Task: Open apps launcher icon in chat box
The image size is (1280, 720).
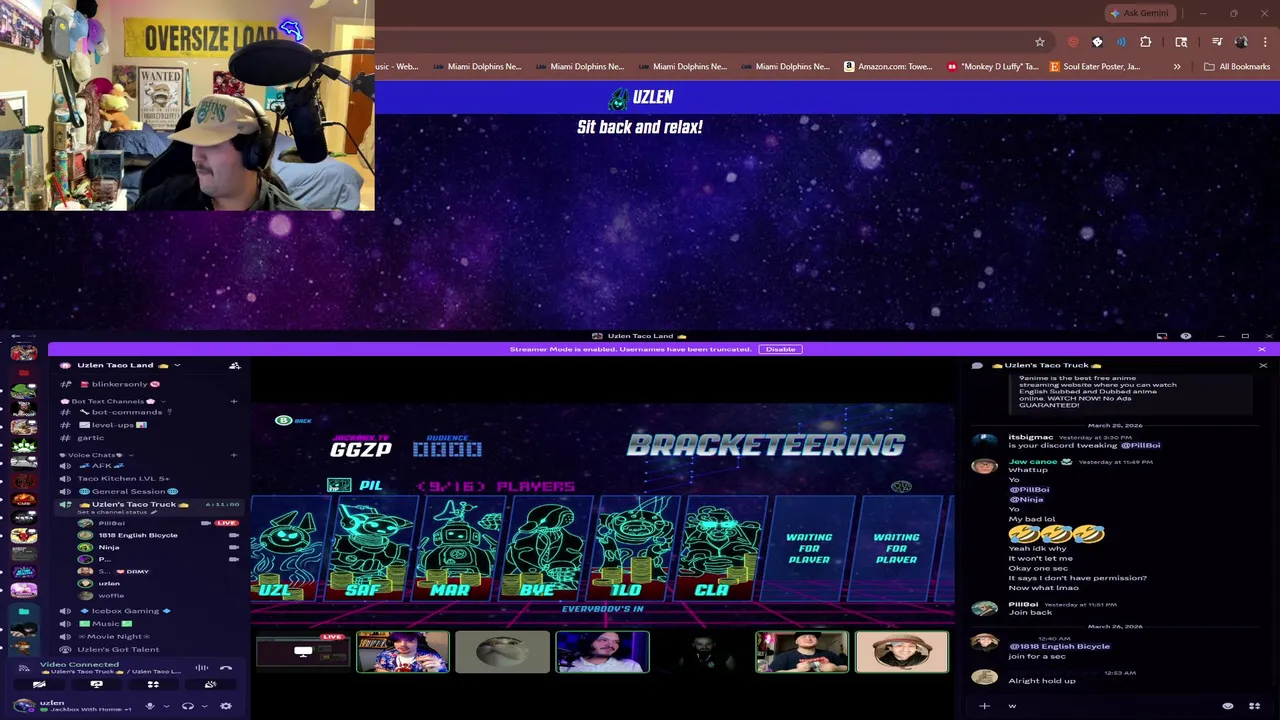Action: pos(1254,706)
